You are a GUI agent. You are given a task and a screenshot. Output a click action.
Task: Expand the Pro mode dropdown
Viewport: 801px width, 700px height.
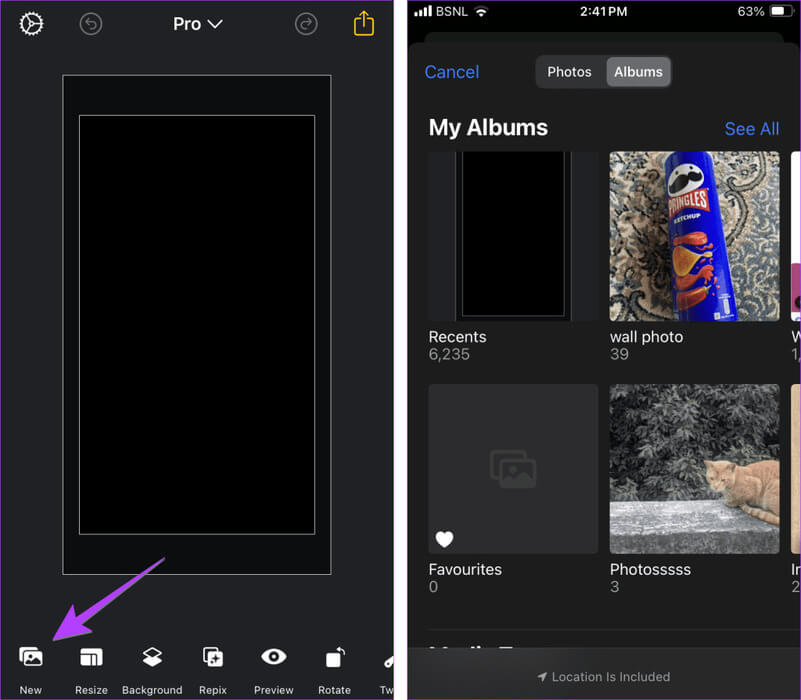(x=197, y=24)
